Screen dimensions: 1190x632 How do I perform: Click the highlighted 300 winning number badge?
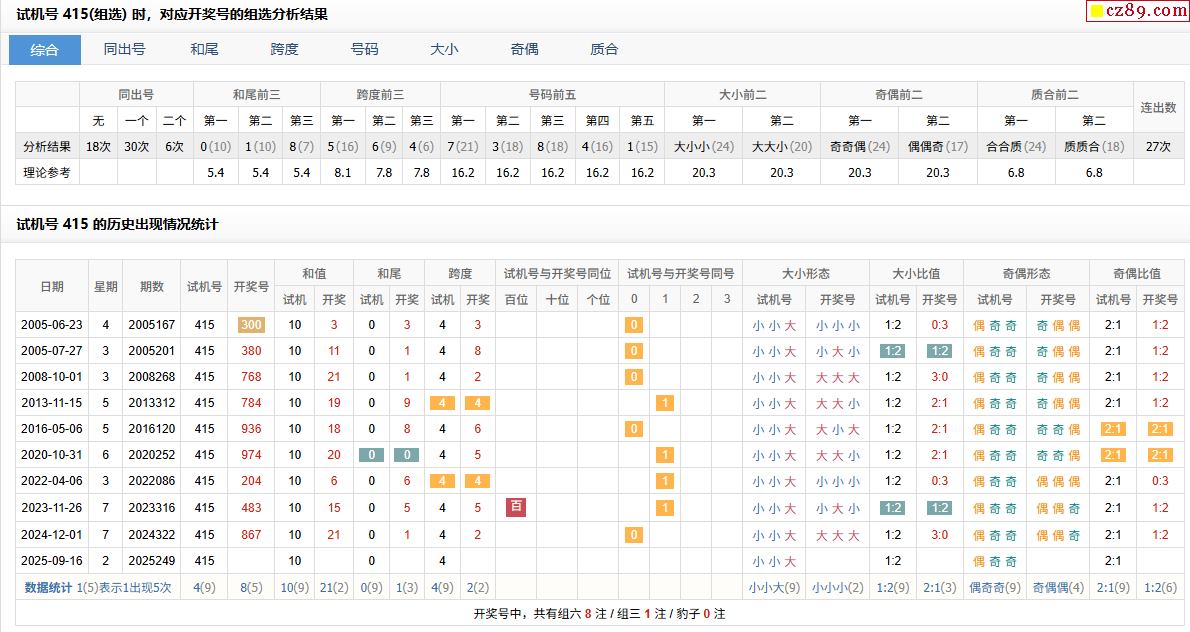[251, 325]
